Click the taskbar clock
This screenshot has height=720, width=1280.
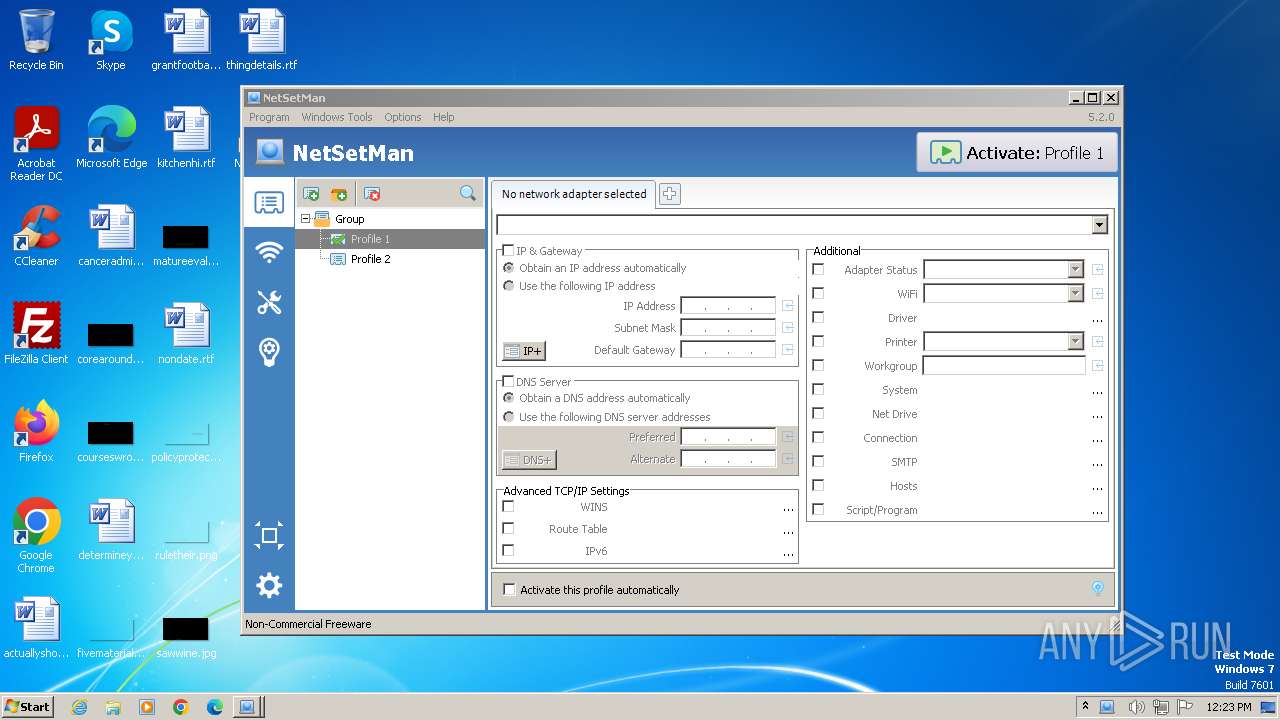click(1228, 707)
